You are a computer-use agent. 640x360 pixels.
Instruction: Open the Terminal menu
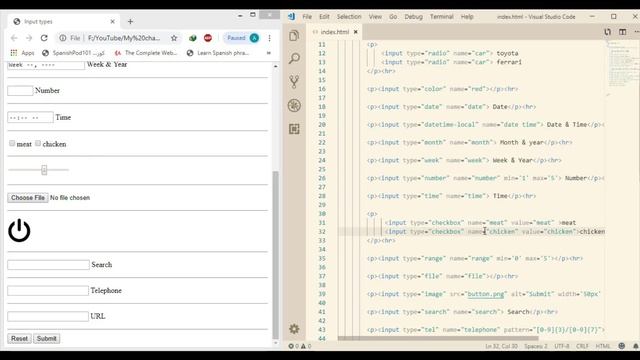tap(442, 17)
